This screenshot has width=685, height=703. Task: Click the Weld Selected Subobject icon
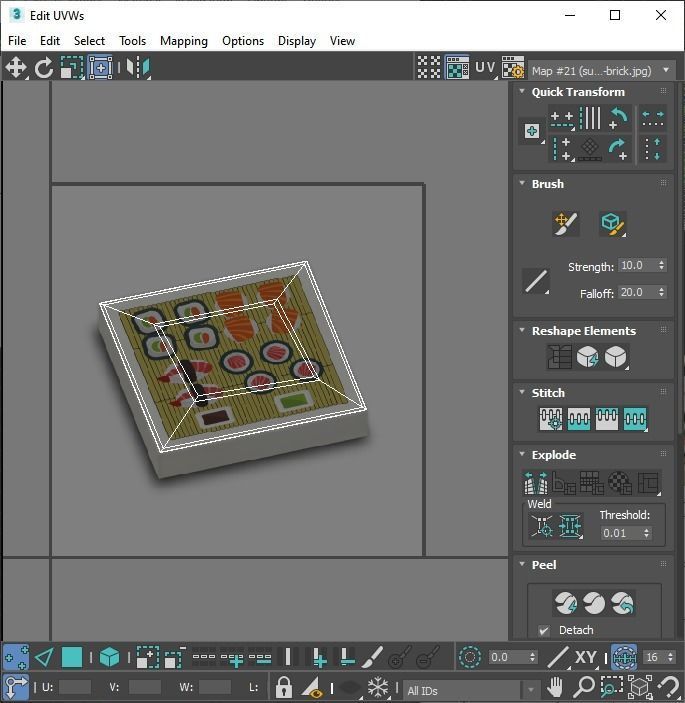(x=570, y=526)
